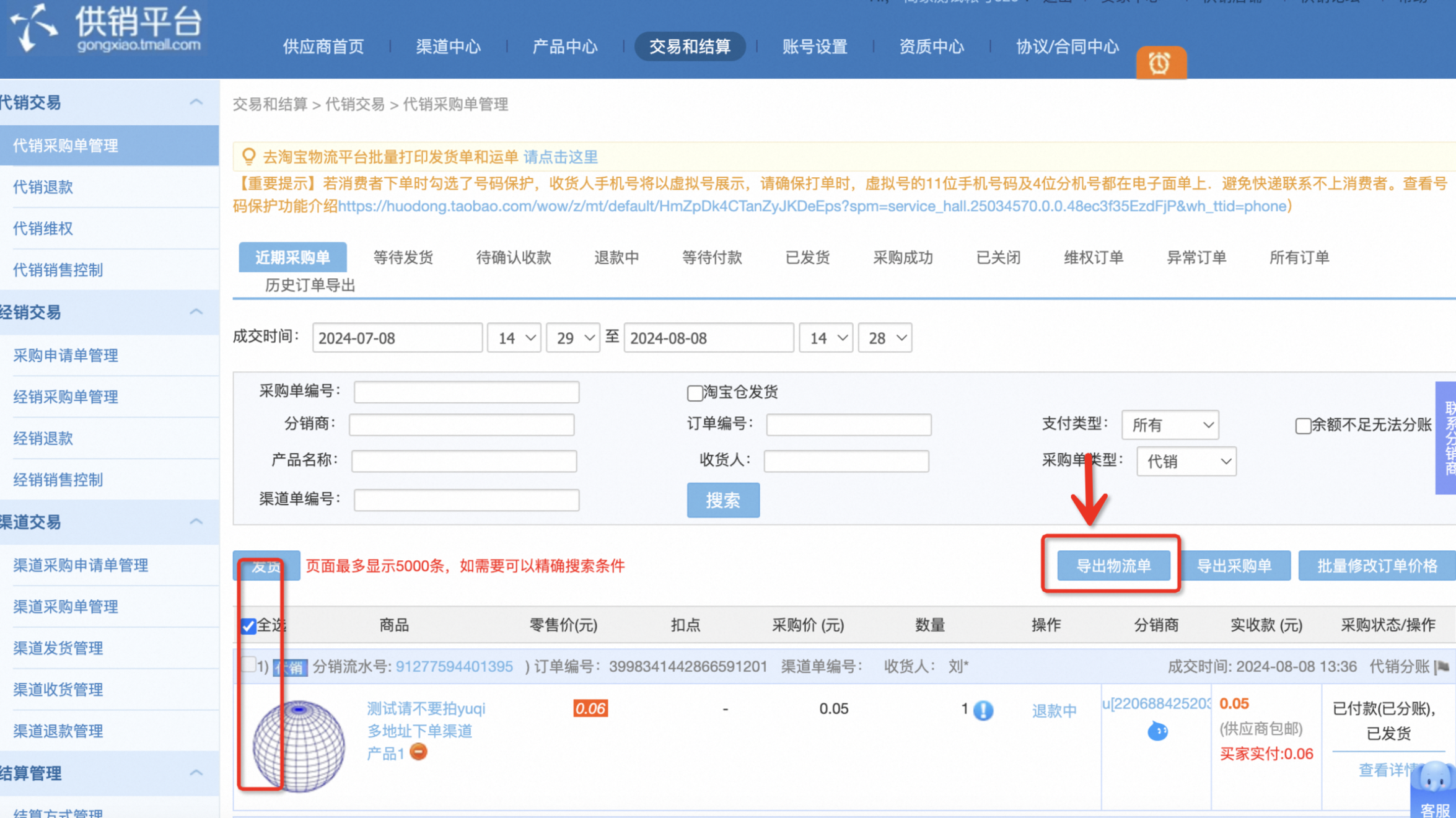1456x818 pixels.
Task: Open 账号设置 in the top navigation
Action: [815, 46]
